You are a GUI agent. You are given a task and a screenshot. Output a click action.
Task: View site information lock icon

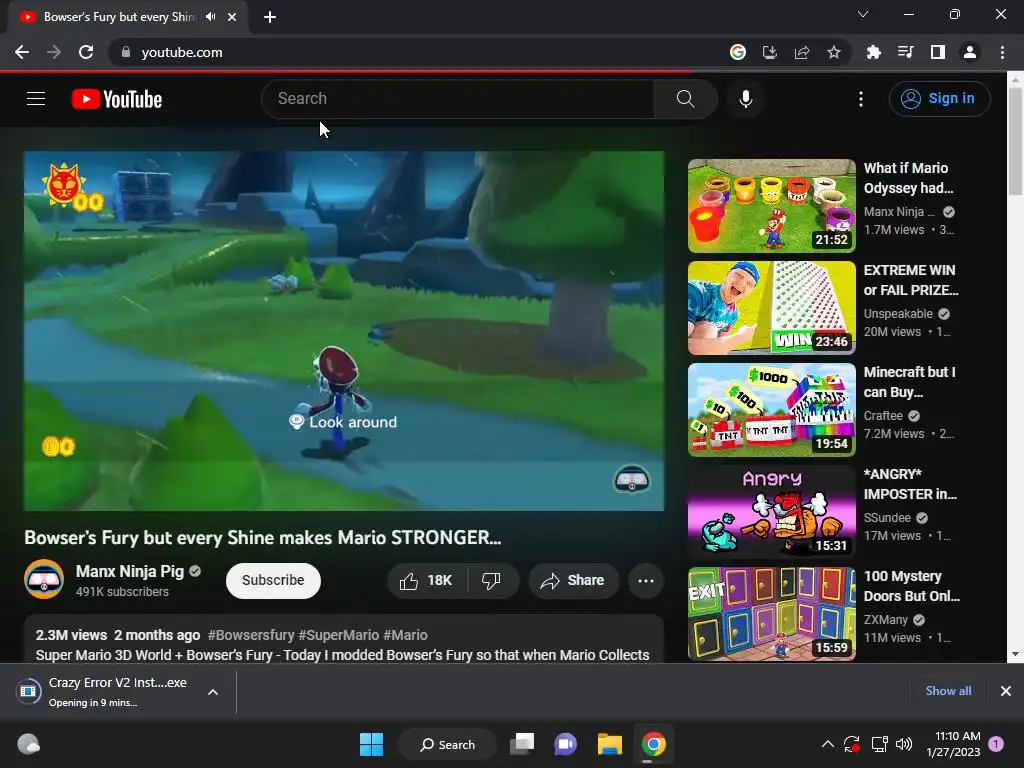[126, 52]
